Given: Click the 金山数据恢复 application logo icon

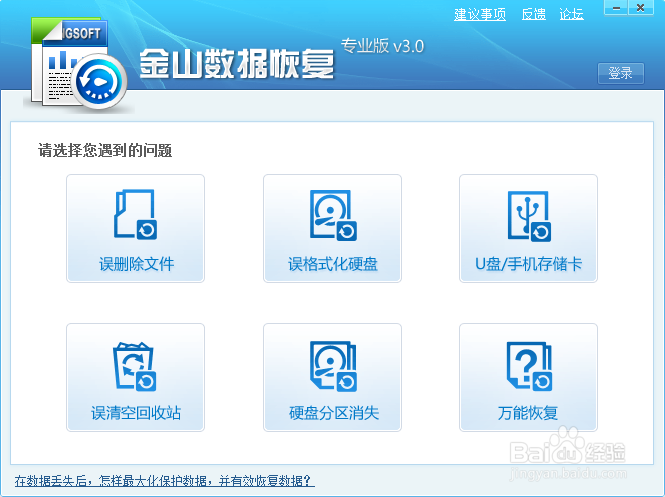Looking at the screenshot, I should pyautogui.click(x=79, y=64).
